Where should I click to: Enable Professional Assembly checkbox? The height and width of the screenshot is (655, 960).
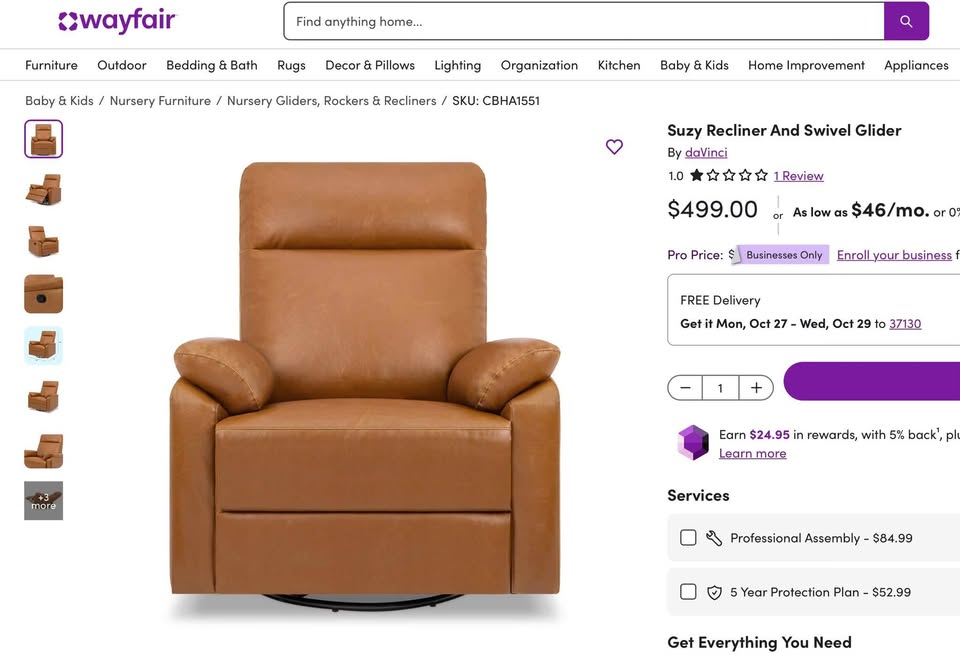click(688, 538)
